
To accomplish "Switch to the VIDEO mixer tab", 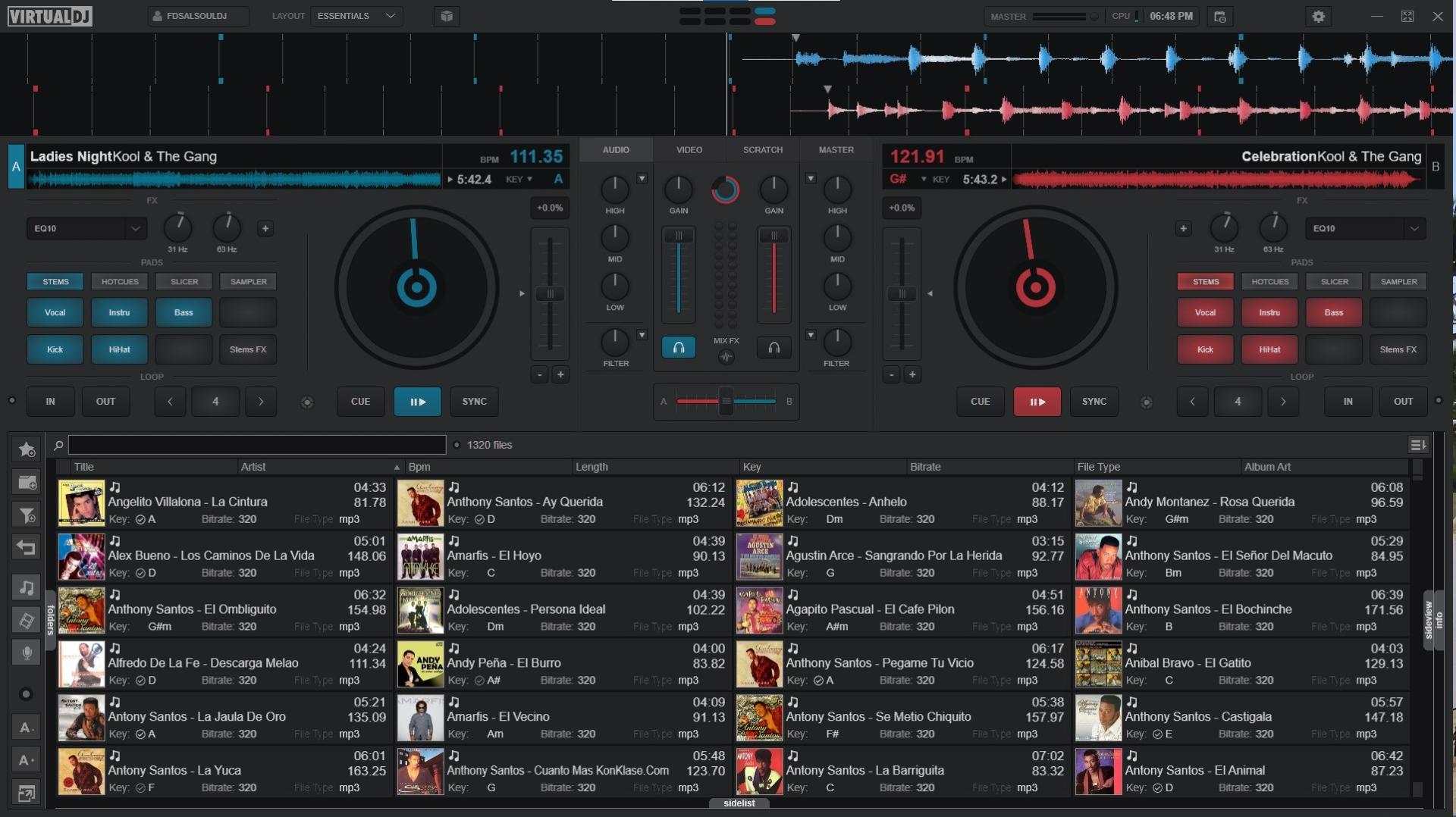I will tap(689, 150).
